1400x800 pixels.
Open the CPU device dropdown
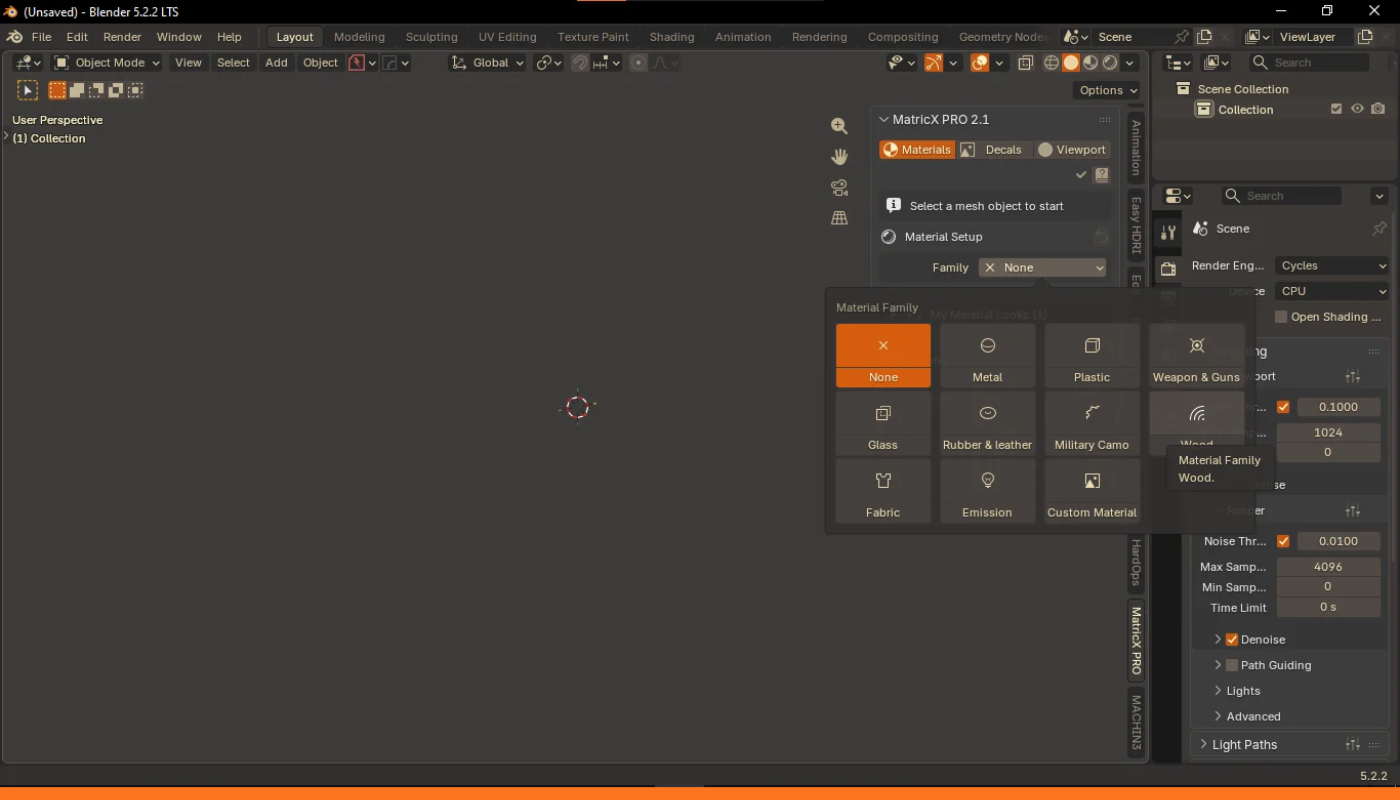1333,291
